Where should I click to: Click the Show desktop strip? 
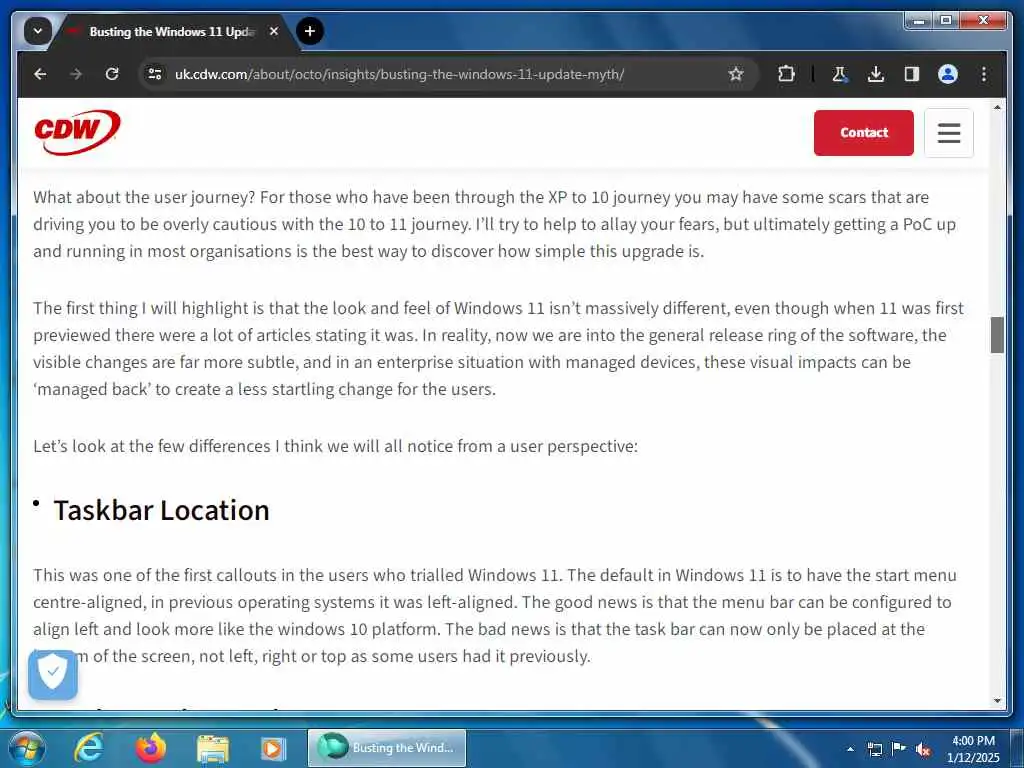point(1017,748)
